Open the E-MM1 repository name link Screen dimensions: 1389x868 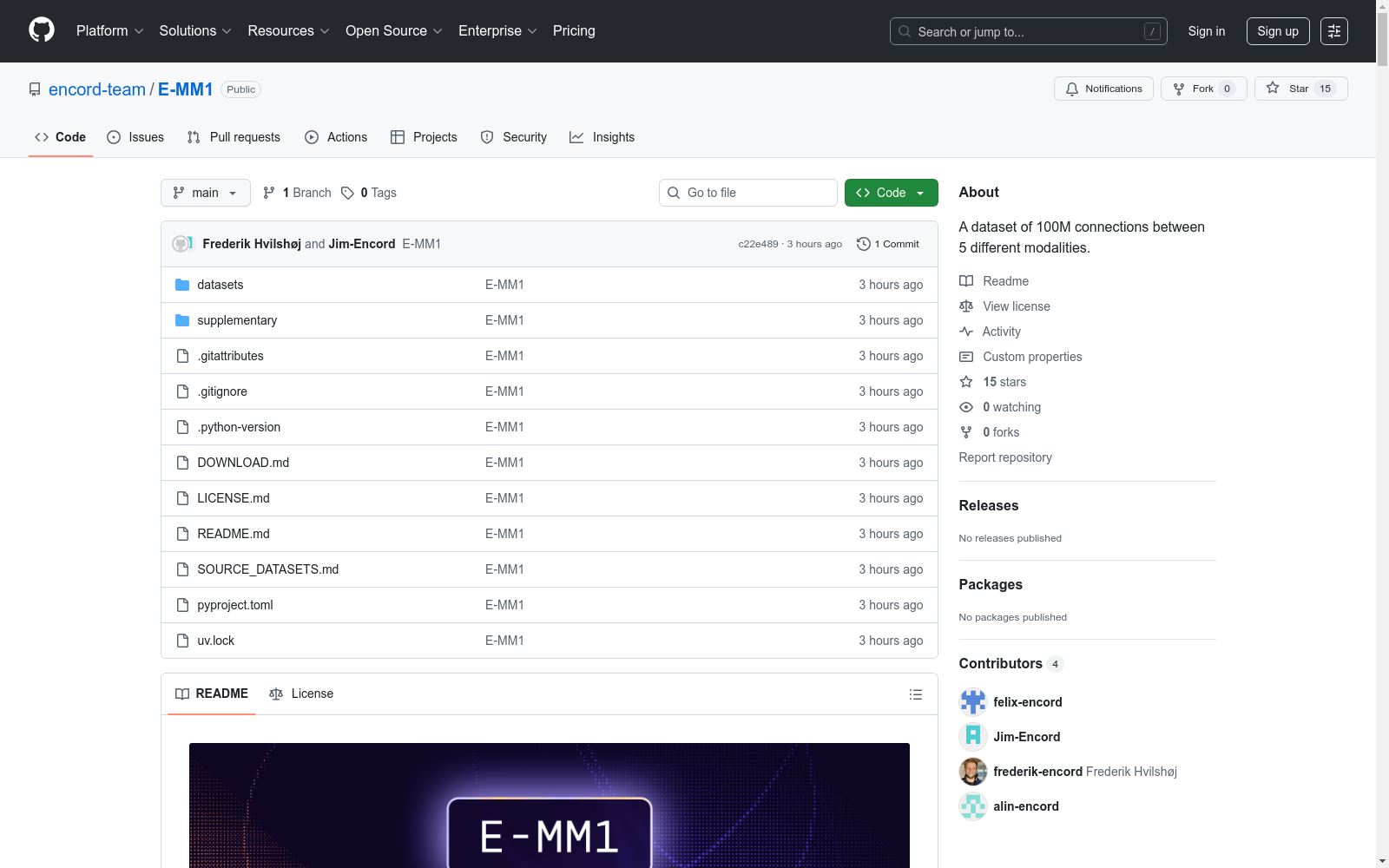pyautogui.click(x=186, y=89)
